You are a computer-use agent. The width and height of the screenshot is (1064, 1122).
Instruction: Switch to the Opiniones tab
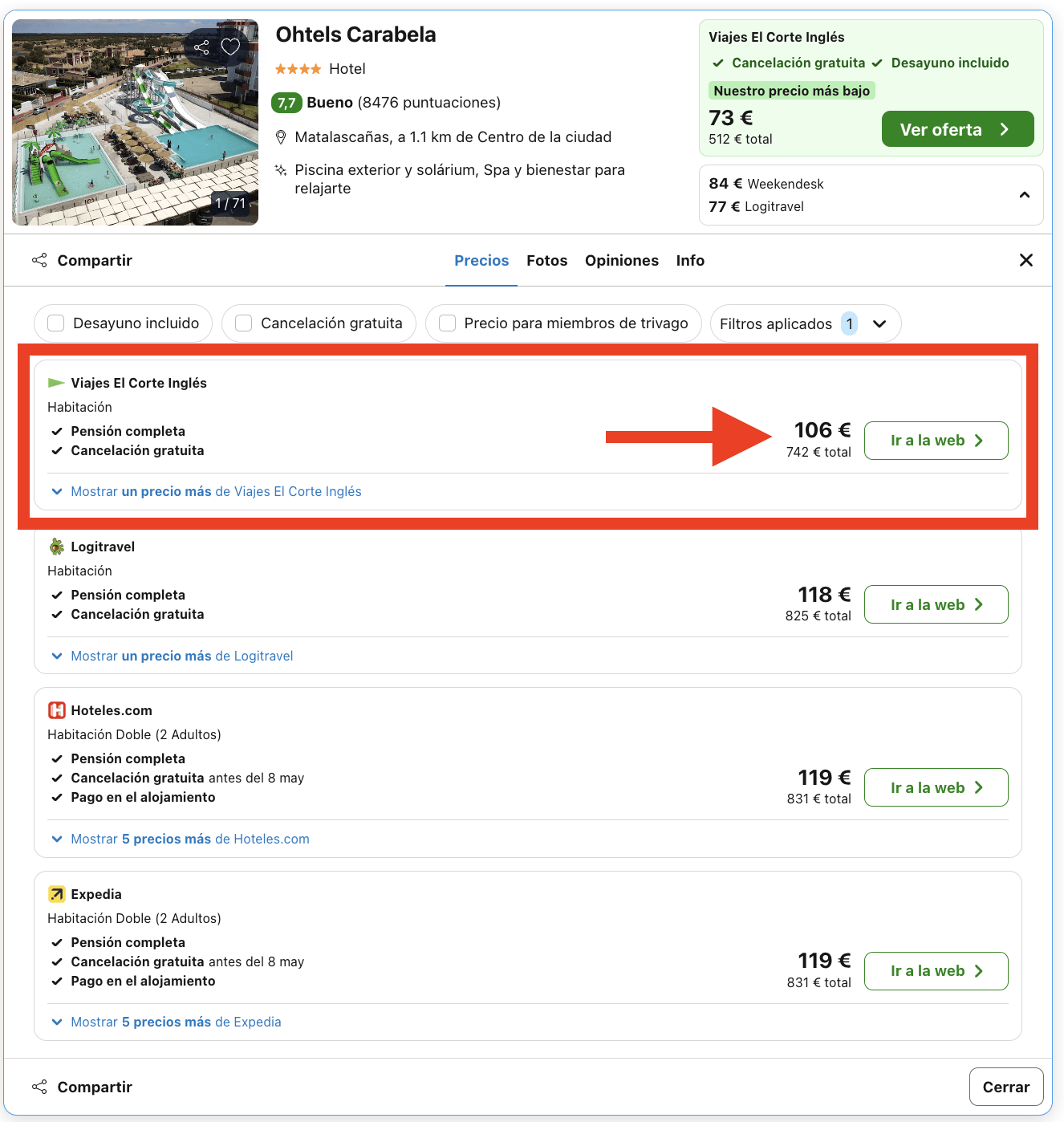622,260
